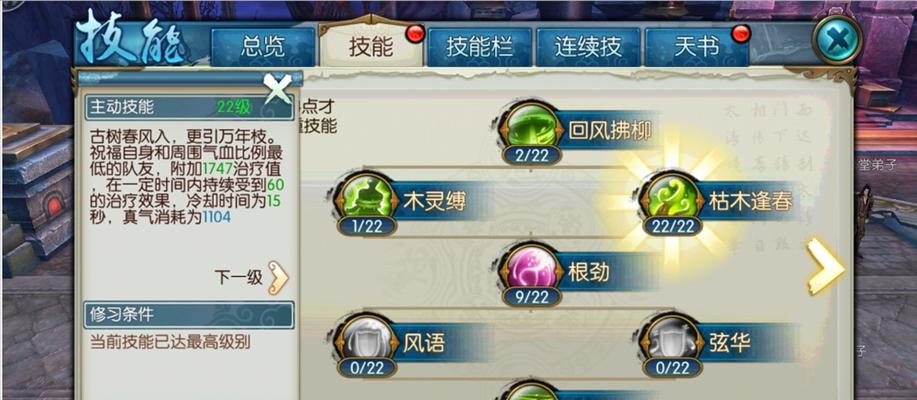Image resolution: width=917 pixels, height=400 pixels.
Task: Click the partially visible bottom skill icon
Action: click(x=531, y=391)
